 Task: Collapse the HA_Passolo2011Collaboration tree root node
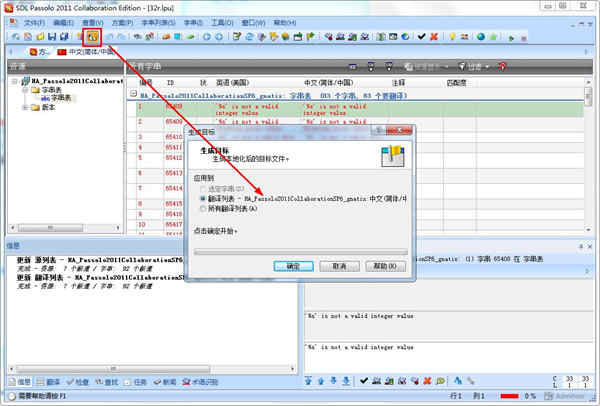(x=15, y=80)
